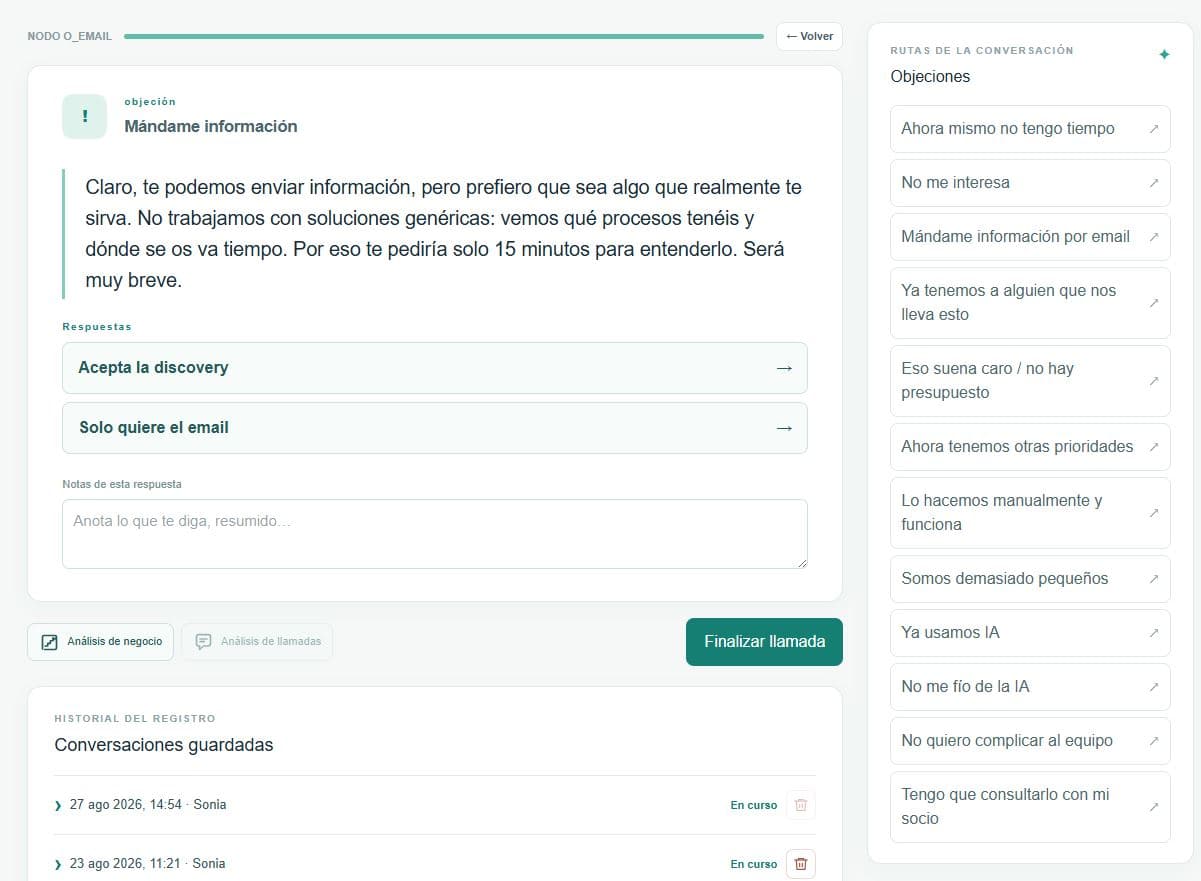Open Análisis de llamadas
1201x881 pixels.
[257, 642]
